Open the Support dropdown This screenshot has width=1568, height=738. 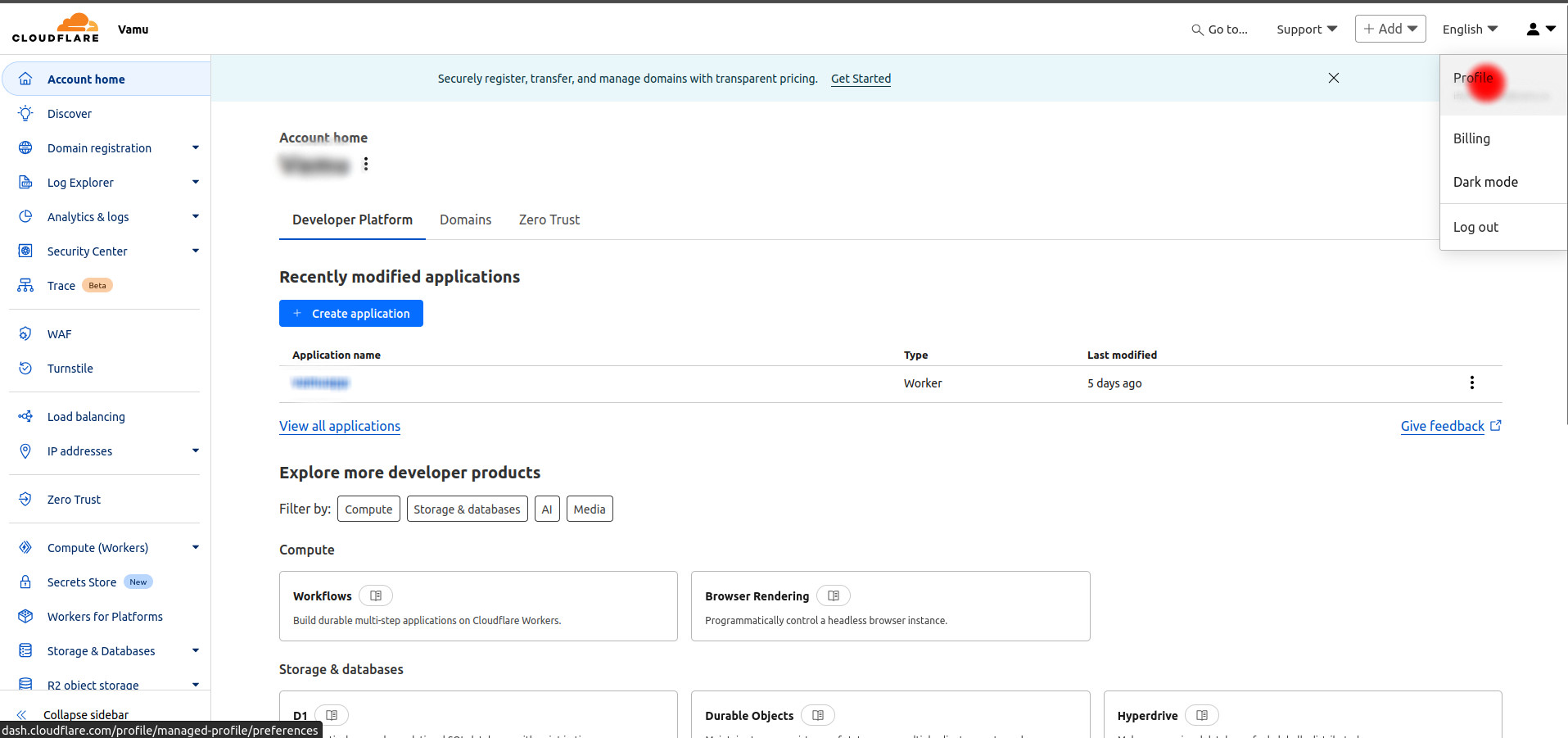click(x=1307, y=29)
